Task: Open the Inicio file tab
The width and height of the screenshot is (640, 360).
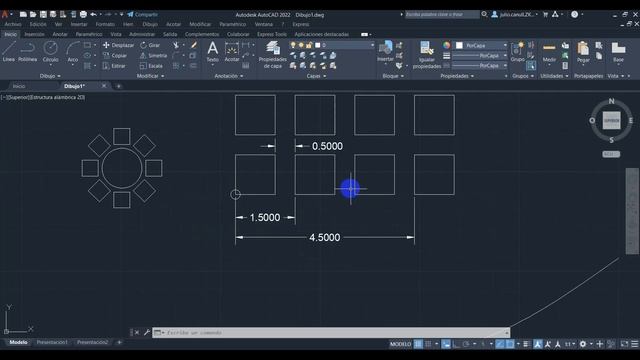Action: tap(19, 86)
